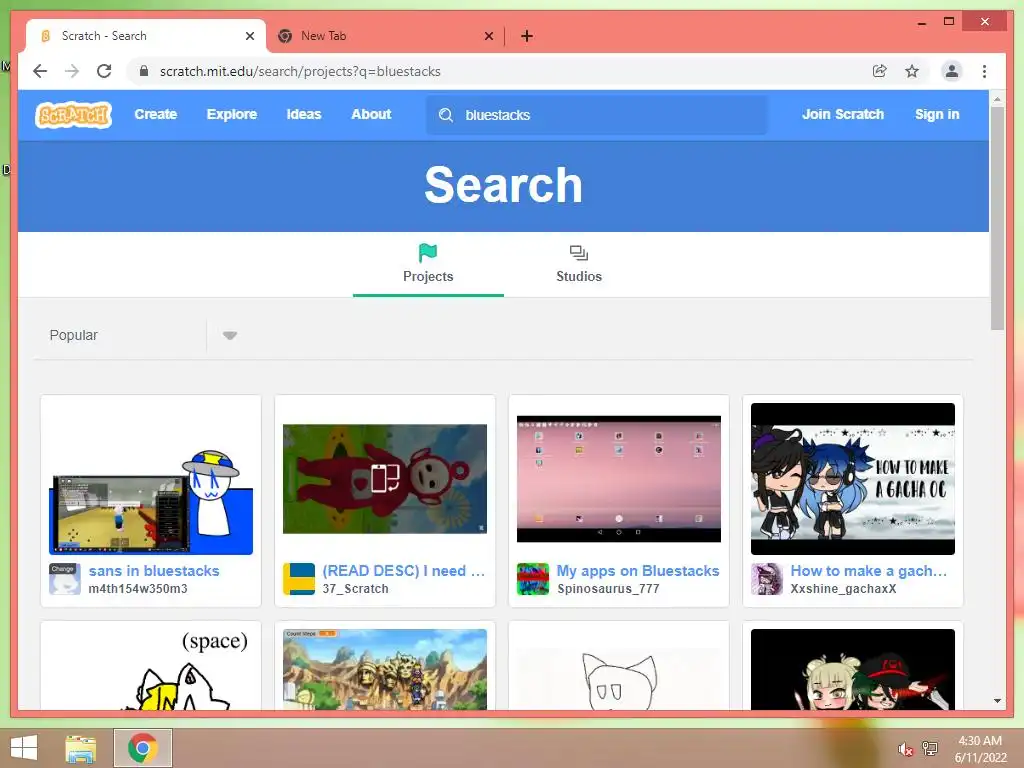Switch to the New Tab browser tab
1024x768 pixels.
coord(385,36)
